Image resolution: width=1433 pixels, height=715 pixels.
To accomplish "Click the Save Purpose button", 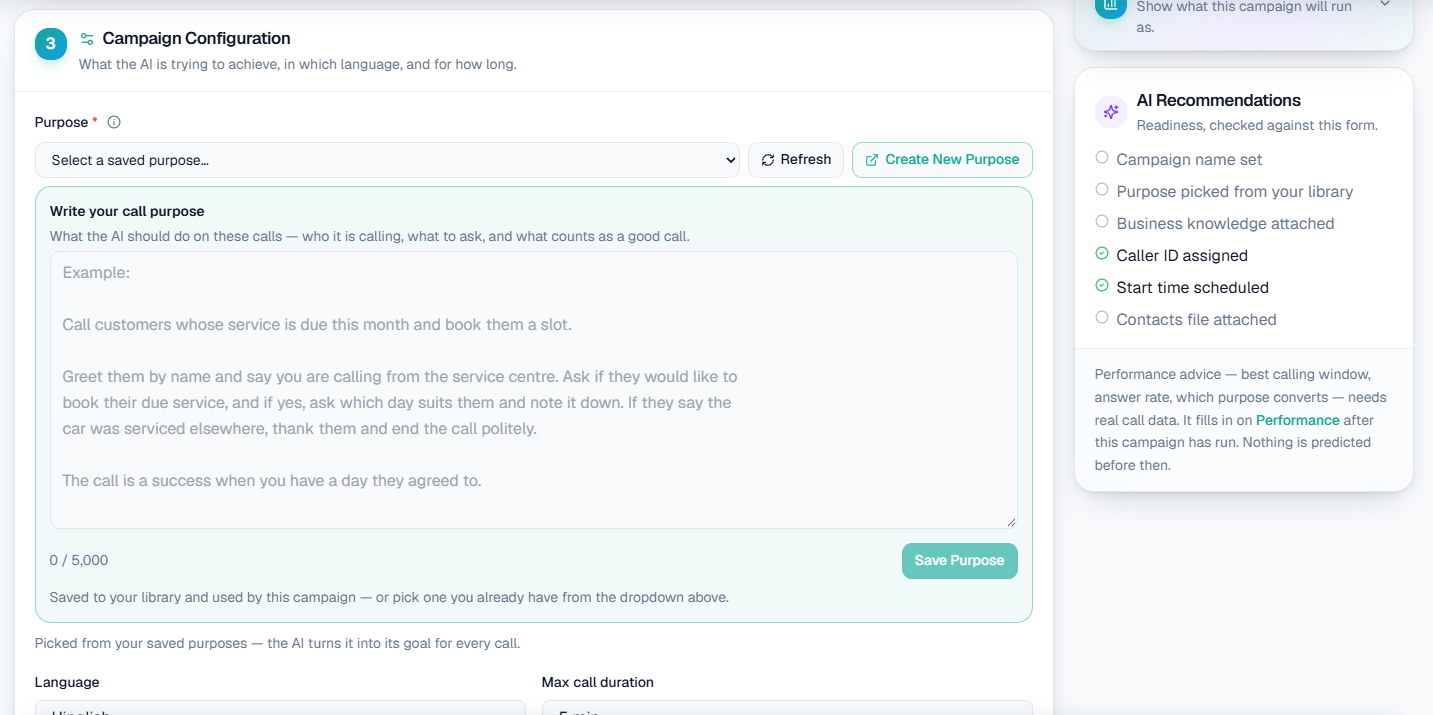I will click(959, 561).
